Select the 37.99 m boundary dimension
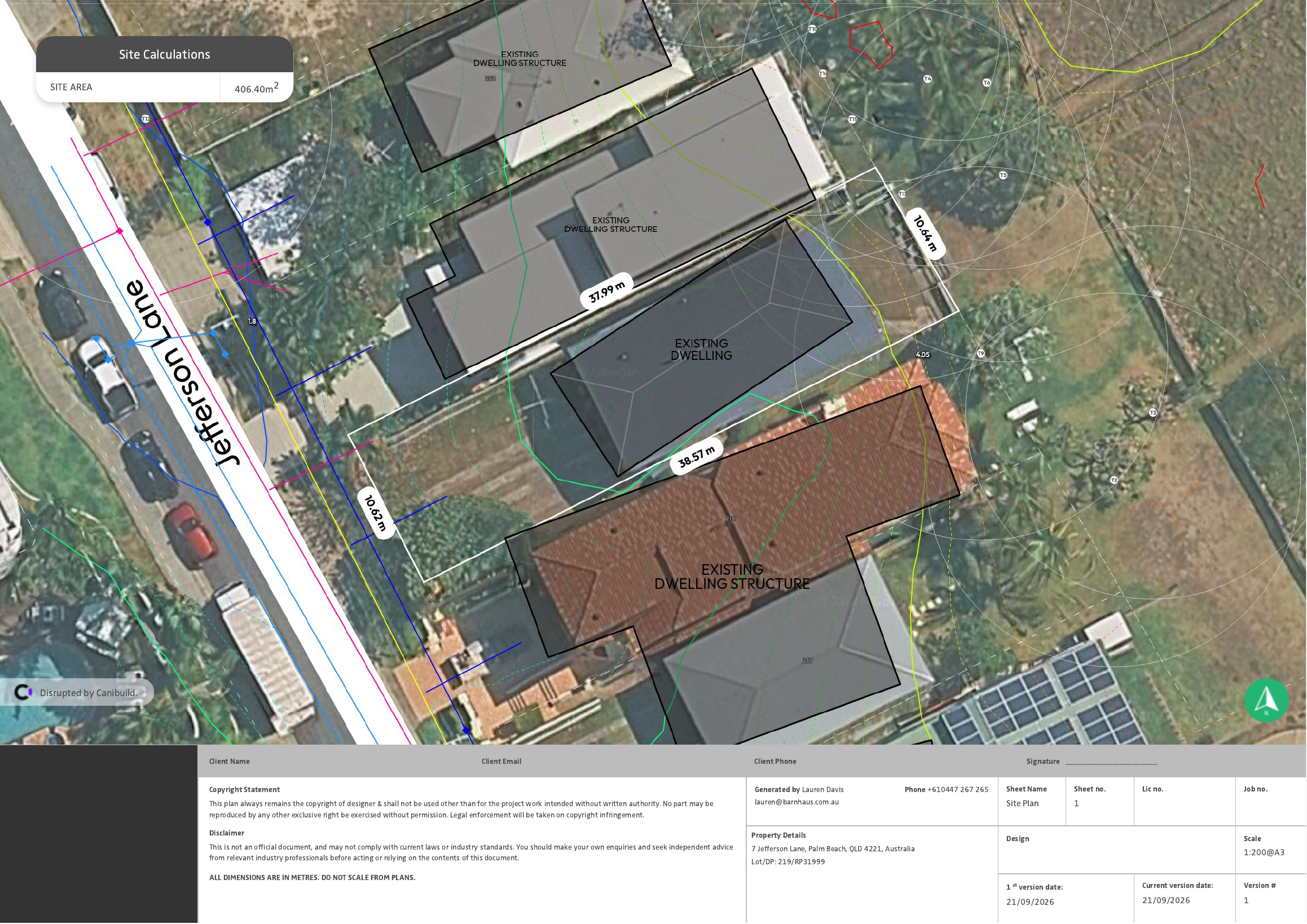The height and width of the screenshot is (924, 1307). [x=607, y=292]
